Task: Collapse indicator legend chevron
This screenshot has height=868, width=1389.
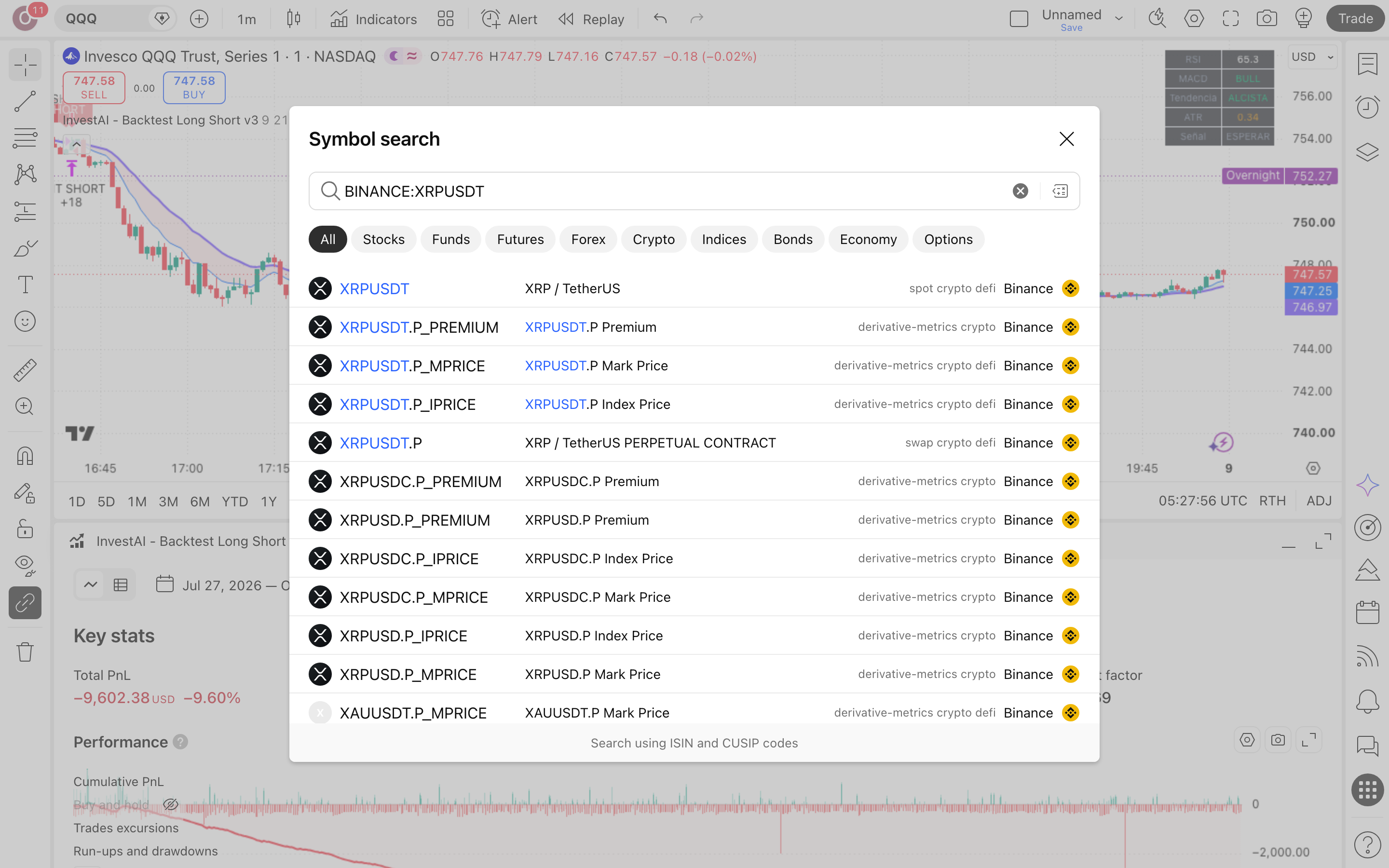Action: 76,144
